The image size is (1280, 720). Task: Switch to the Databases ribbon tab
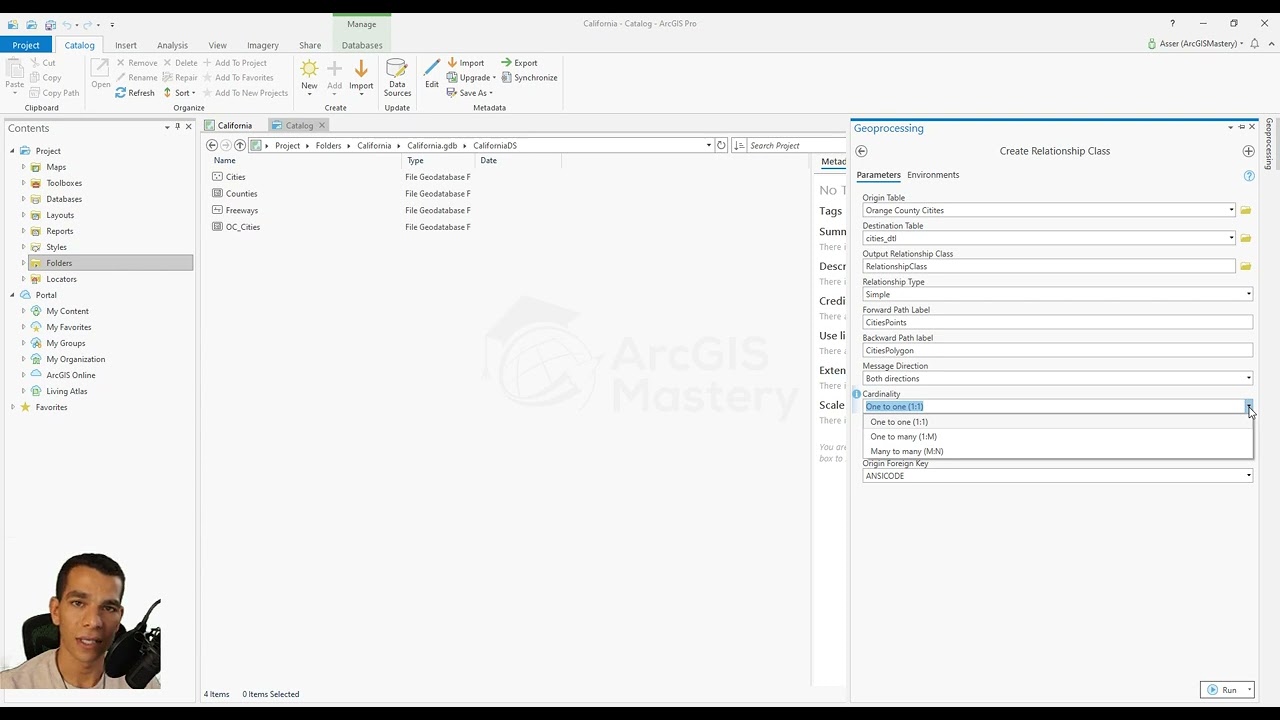coord(362,45)
